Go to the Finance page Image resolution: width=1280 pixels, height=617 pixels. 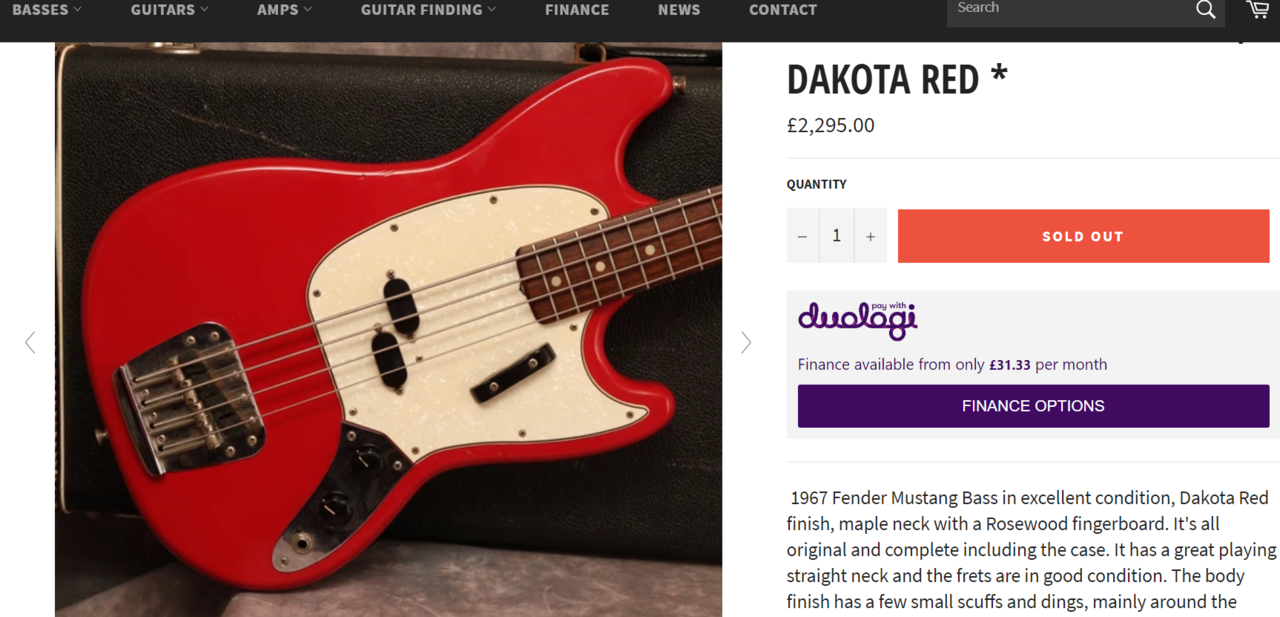[x=577, y=10]
